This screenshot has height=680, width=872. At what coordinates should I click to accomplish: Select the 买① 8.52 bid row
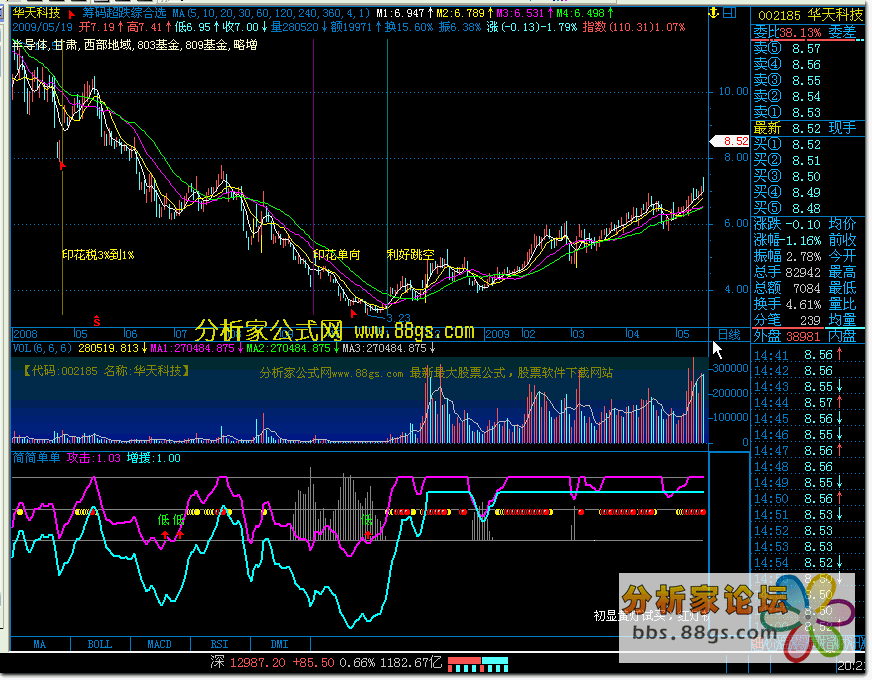click(807, 145)
